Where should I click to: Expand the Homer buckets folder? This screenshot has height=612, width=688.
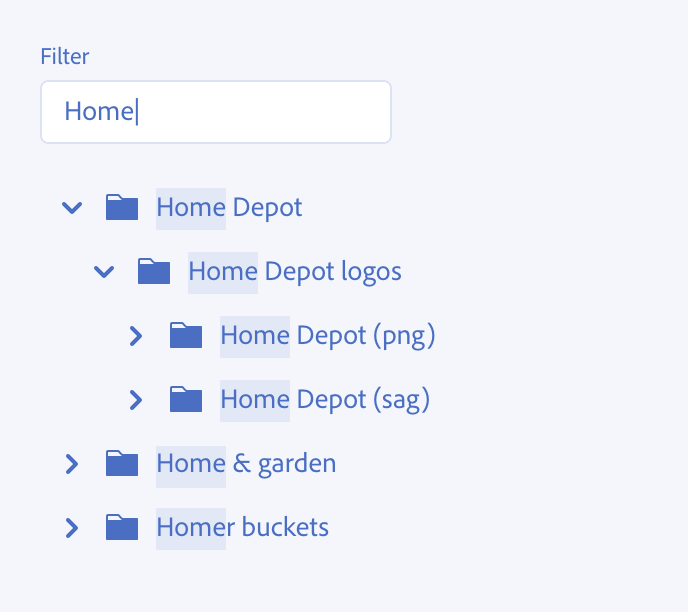point(71,528)
